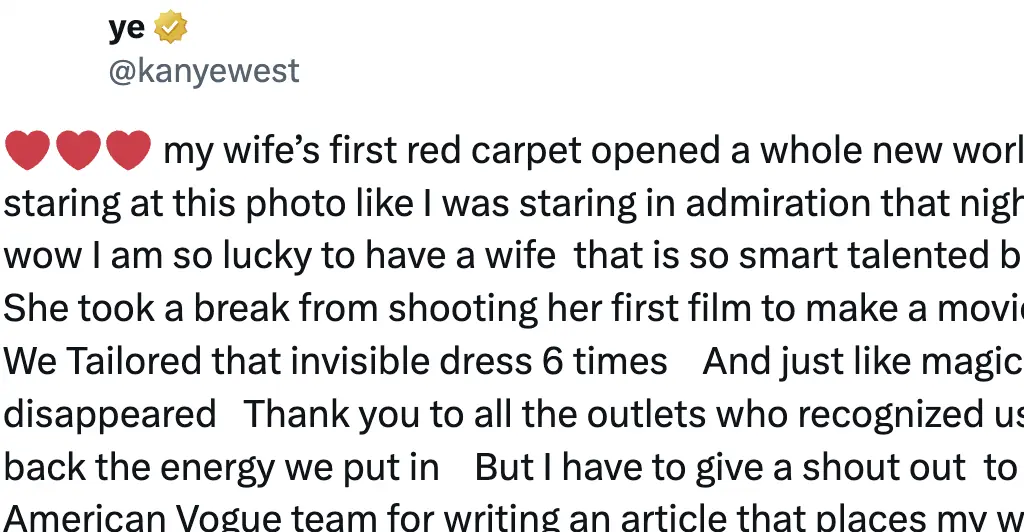Click "back the energy we put in"
The width and height of the screenshot is (1024, 532).
click(x=221, y=467)
